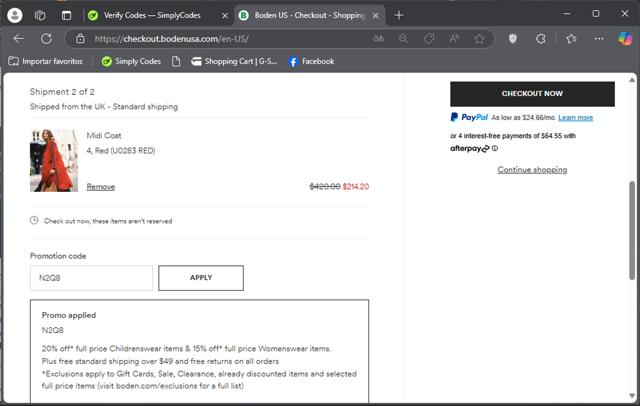Screen dimensions: 640x406
Task: Click the page vertical scrollbar thumb
Action: (x=632, y=231)
